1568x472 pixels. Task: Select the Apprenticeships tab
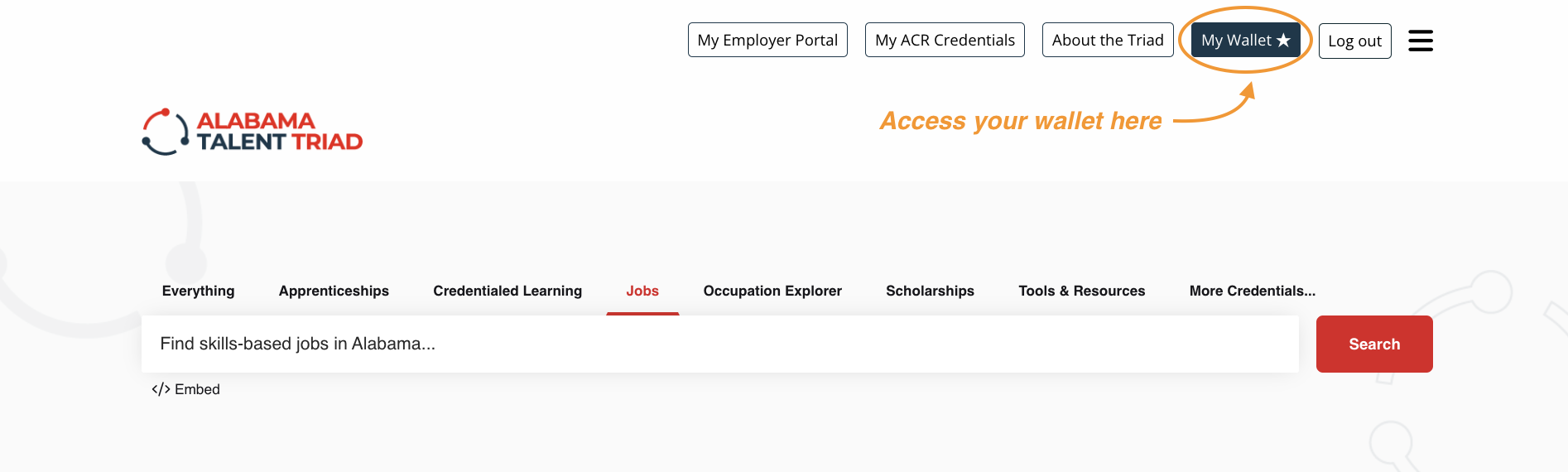pos(334,291)
